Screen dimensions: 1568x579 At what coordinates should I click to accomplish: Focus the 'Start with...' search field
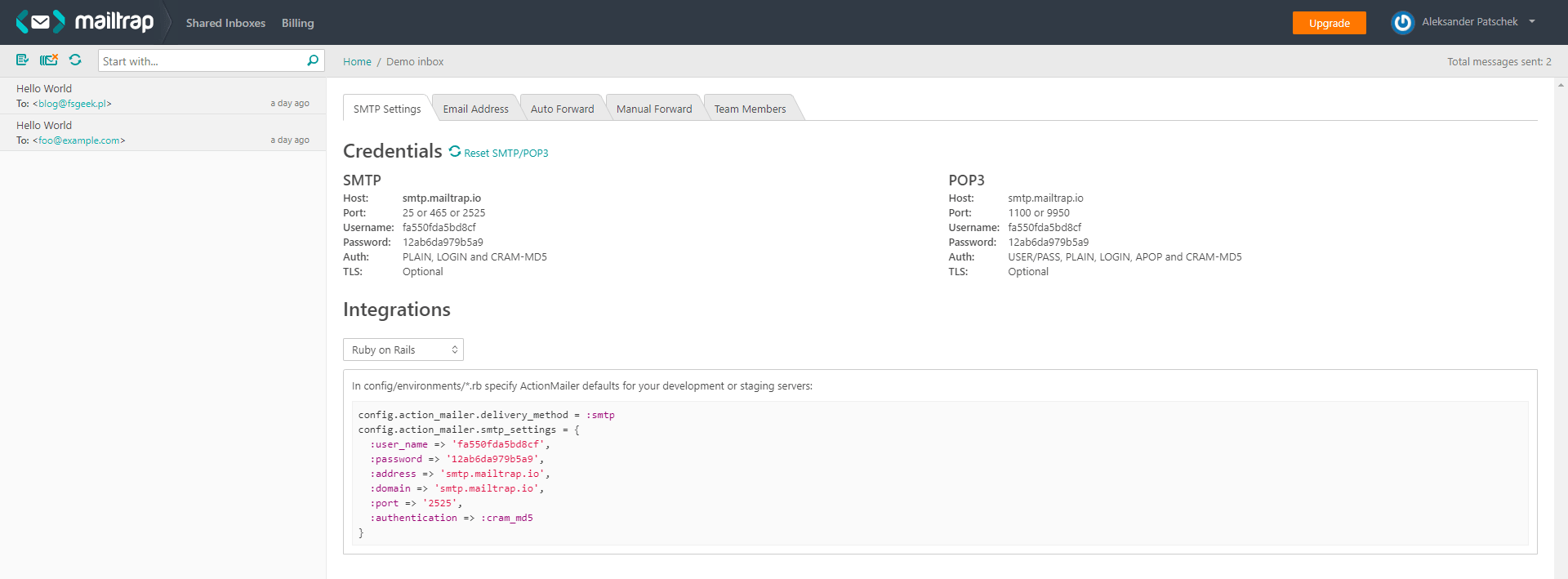pyautogui.click(x=200, y=61)
